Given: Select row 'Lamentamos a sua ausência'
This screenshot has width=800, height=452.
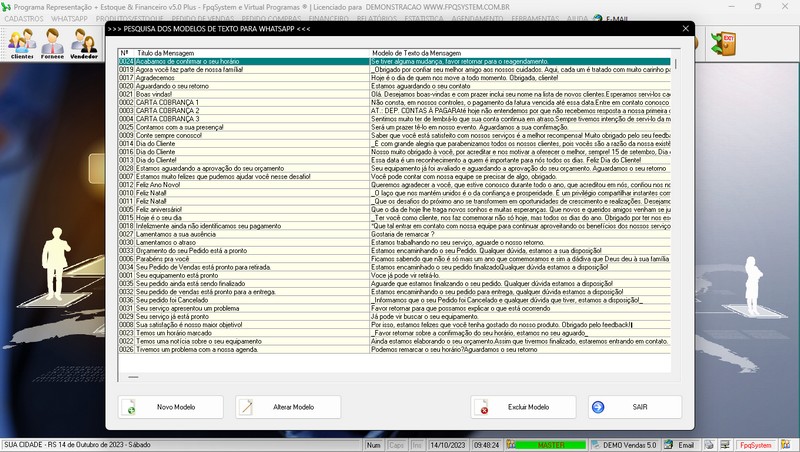Looking at the screenshot, I should 394,234.
